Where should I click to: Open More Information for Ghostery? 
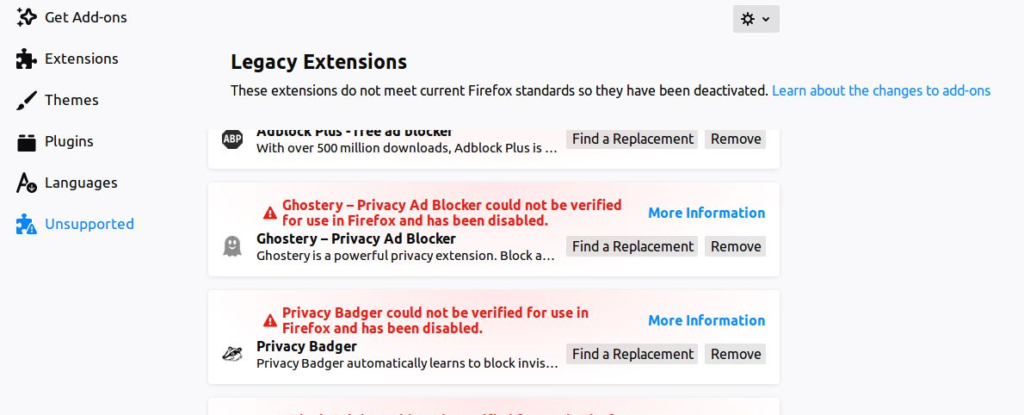[706, 213]
